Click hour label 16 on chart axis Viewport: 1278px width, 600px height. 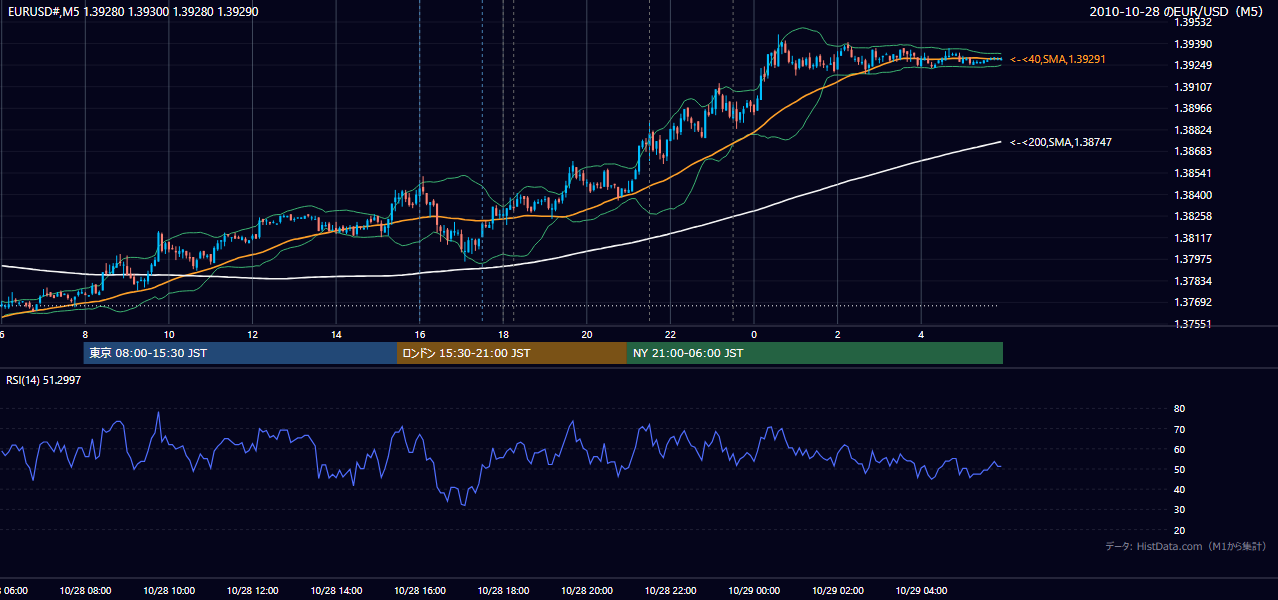click(420, 334)
